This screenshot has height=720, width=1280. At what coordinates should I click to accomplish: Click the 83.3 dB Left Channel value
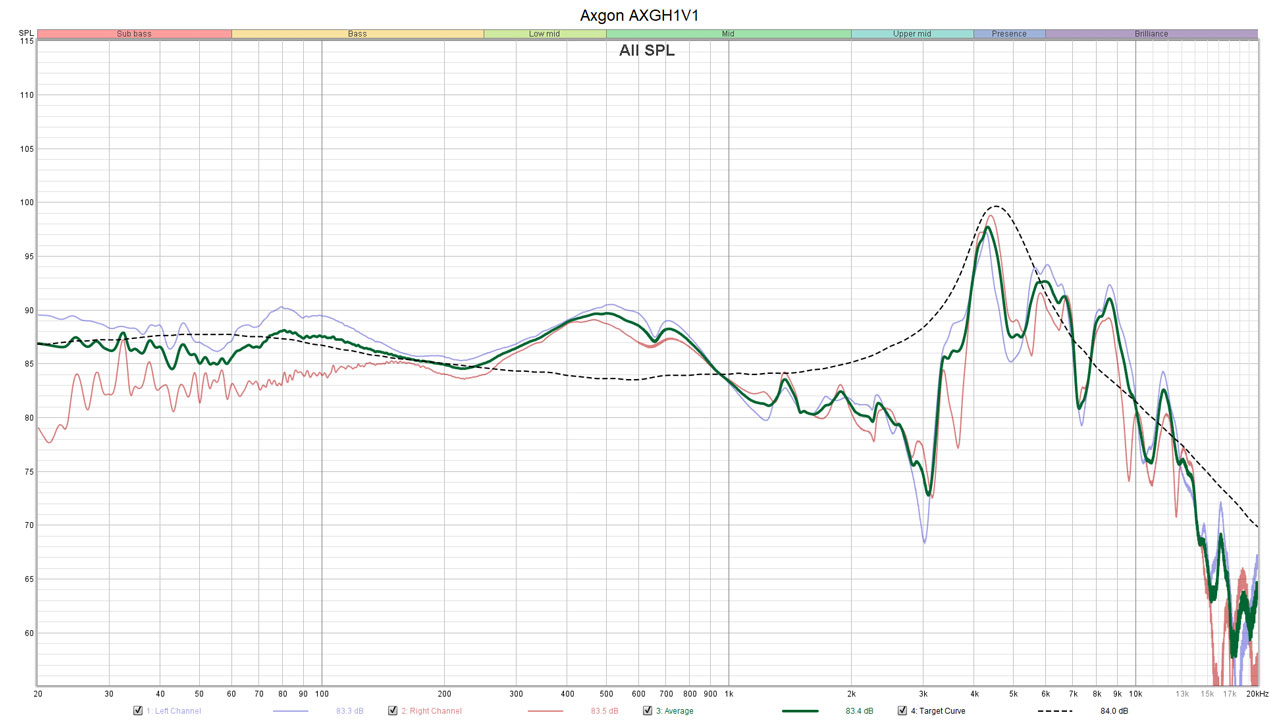pos(349,711)
